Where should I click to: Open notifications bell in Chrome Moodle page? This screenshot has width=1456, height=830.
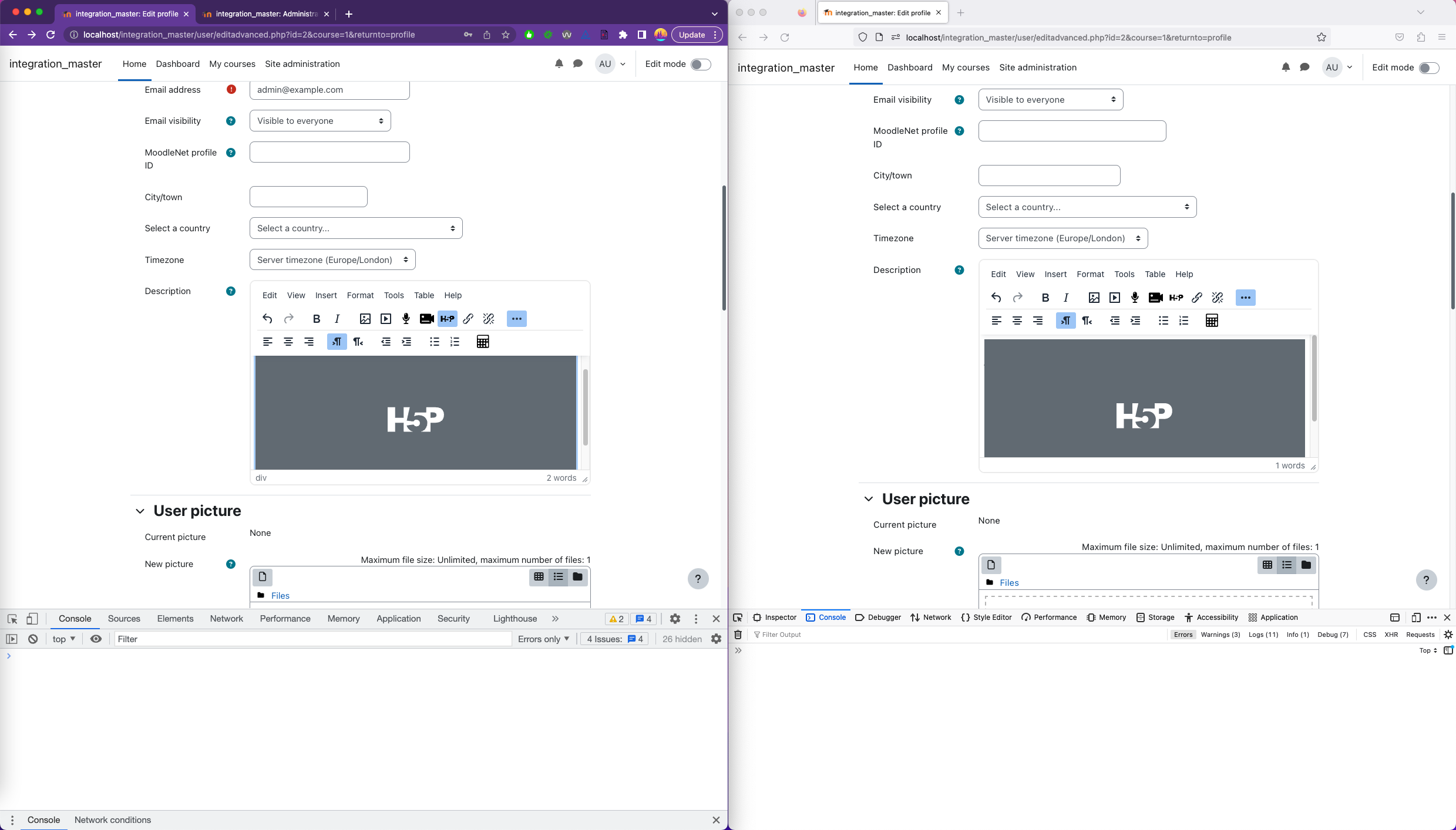click(559, 64)
